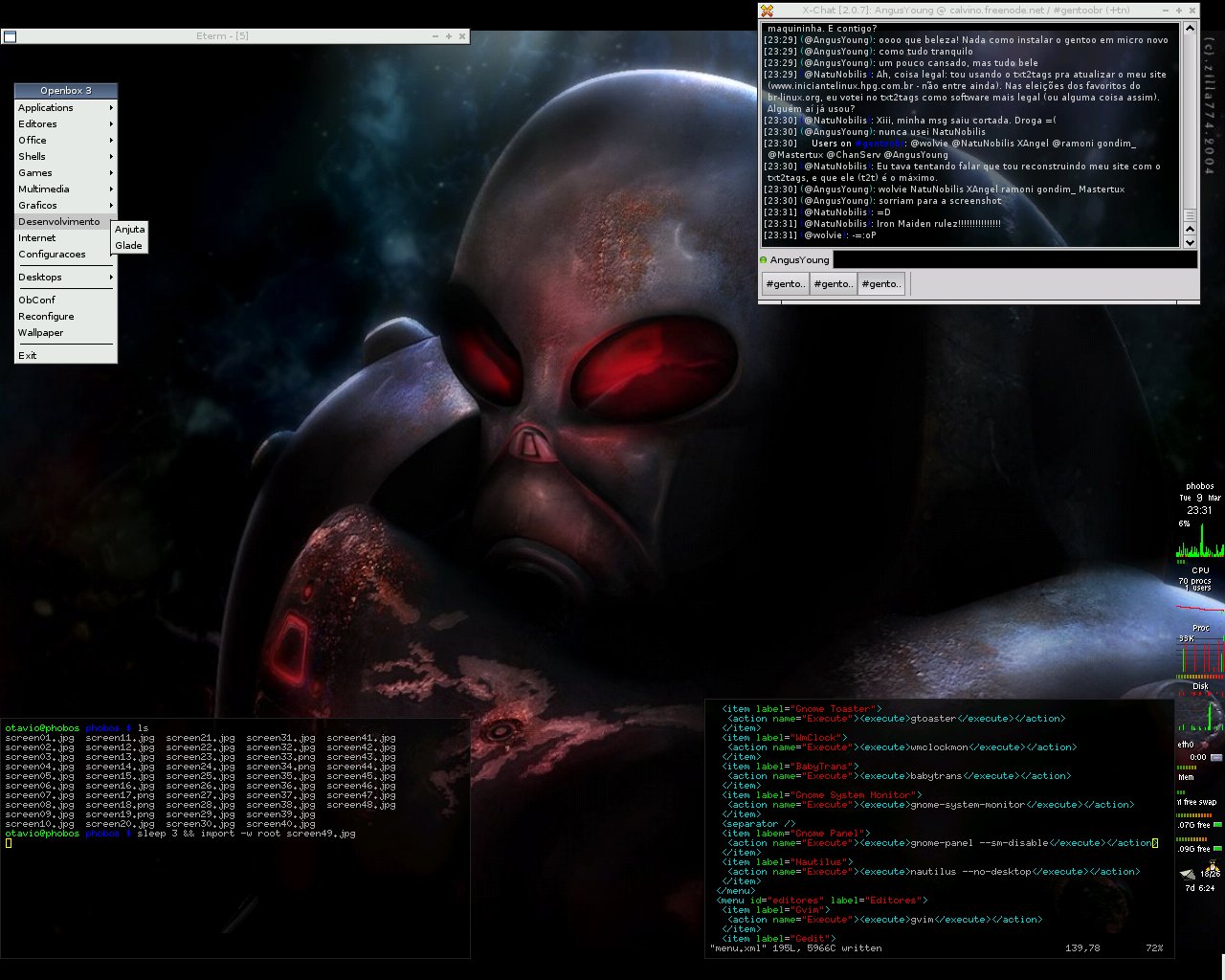
Task: Expand the Desktops submenu arrow
Action: click(x=111, y=278)
